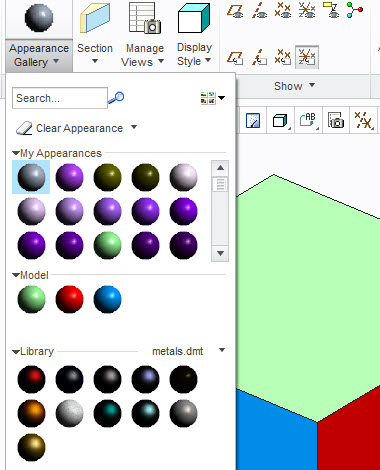Click the Manage Views icon

(x=145, y=18)
